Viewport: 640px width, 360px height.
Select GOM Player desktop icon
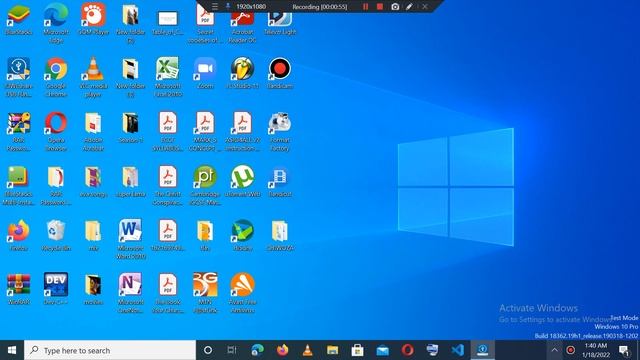(x=93, y=19)
